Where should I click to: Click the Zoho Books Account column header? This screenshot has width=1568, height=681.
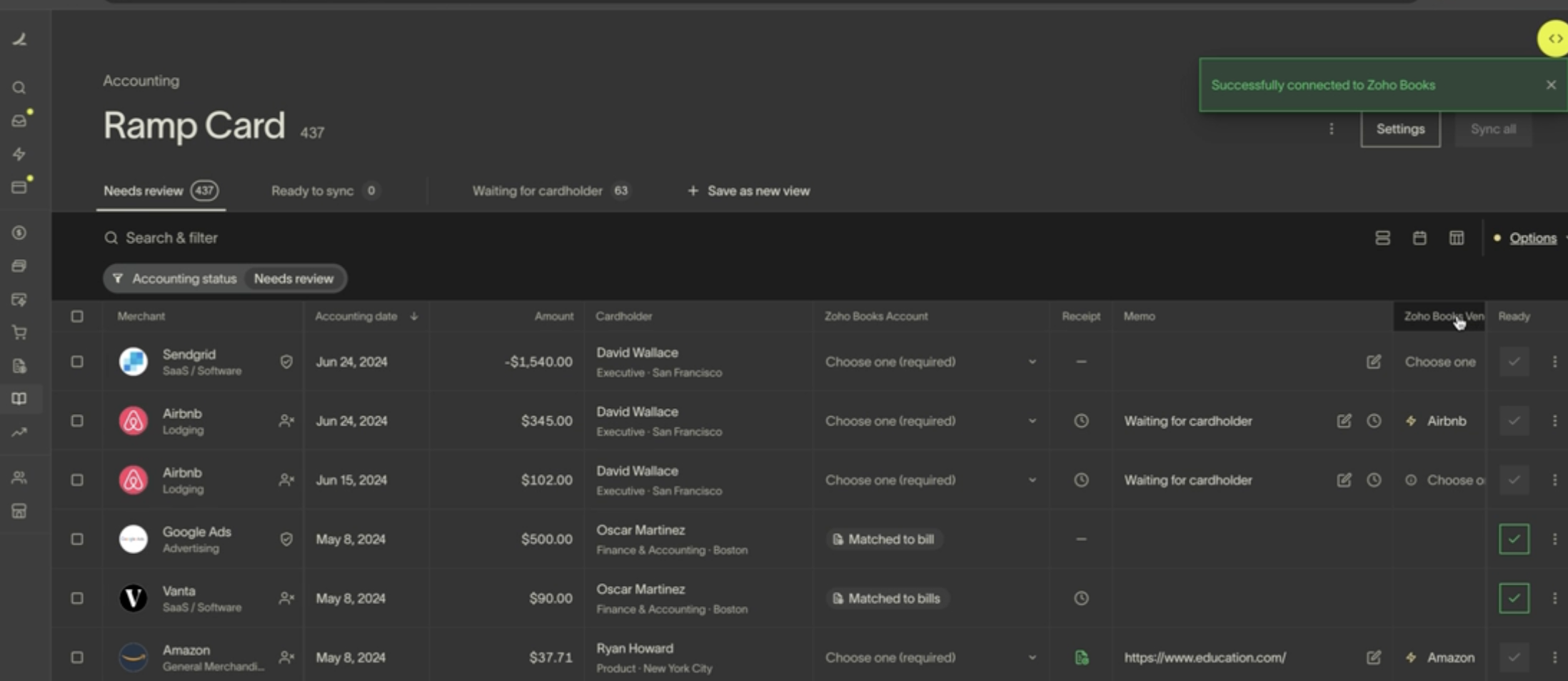coord(876,316)
